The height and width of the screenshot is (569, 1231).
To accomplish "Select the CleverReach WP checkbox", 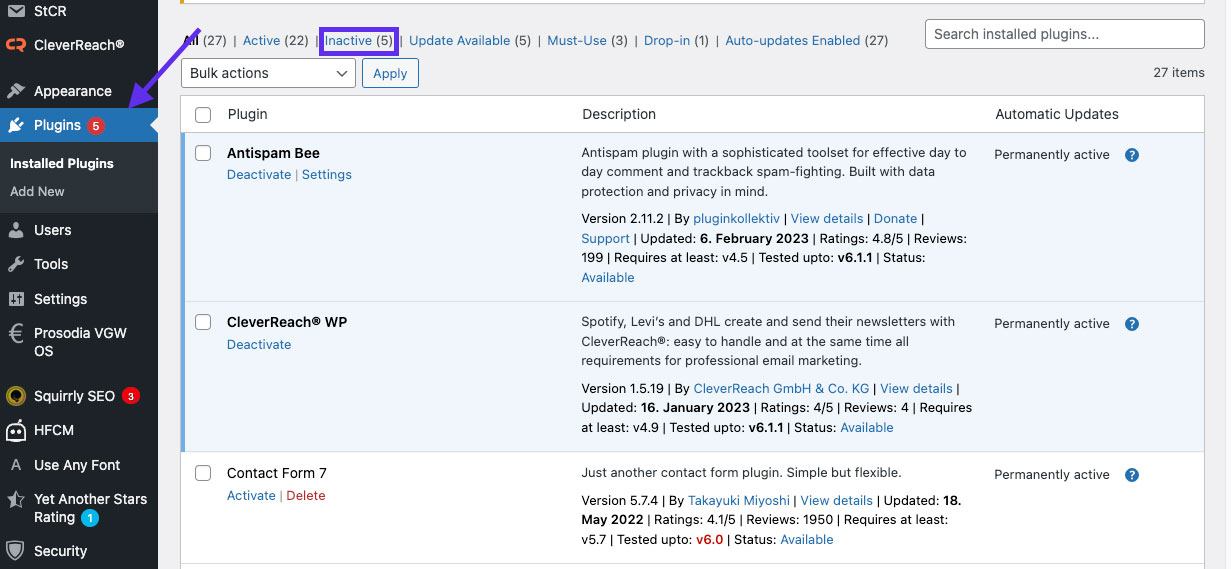I will tap(203, 322).
